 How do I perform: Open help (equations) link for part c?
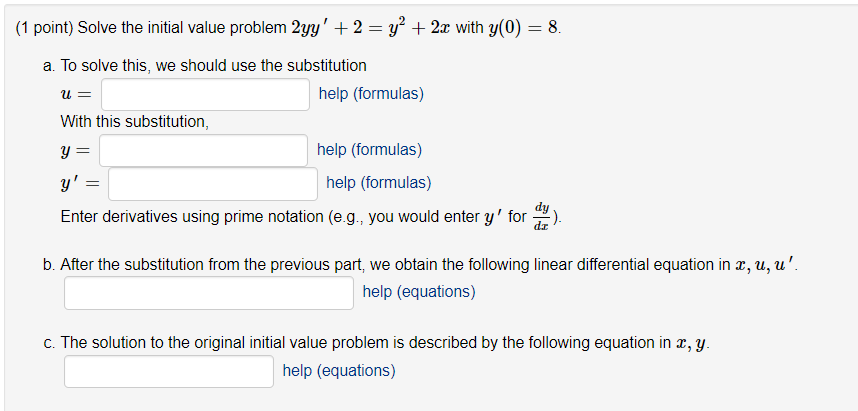[339, 371]
